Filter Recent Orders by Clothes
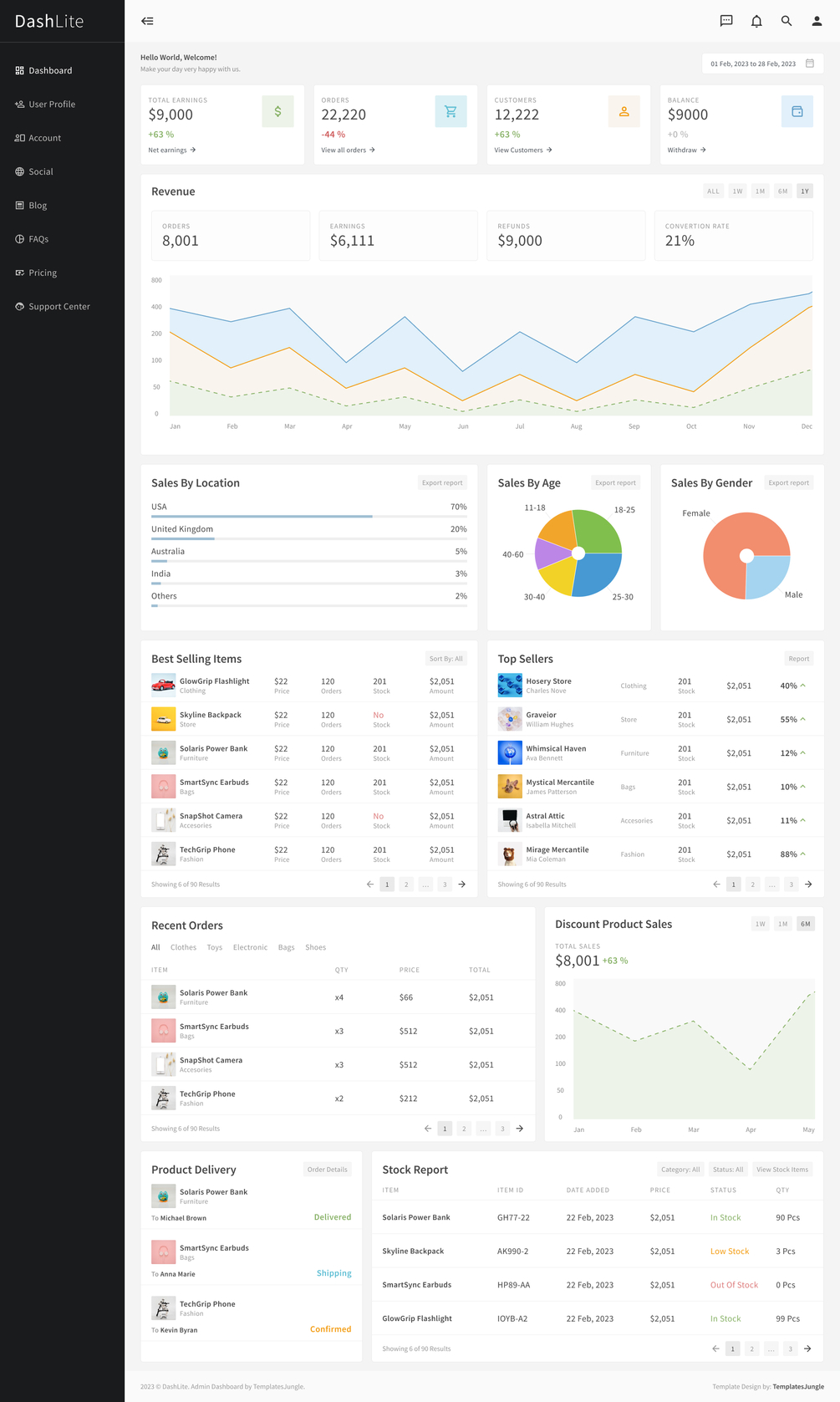840x1402 pixels. coord(183,947)
